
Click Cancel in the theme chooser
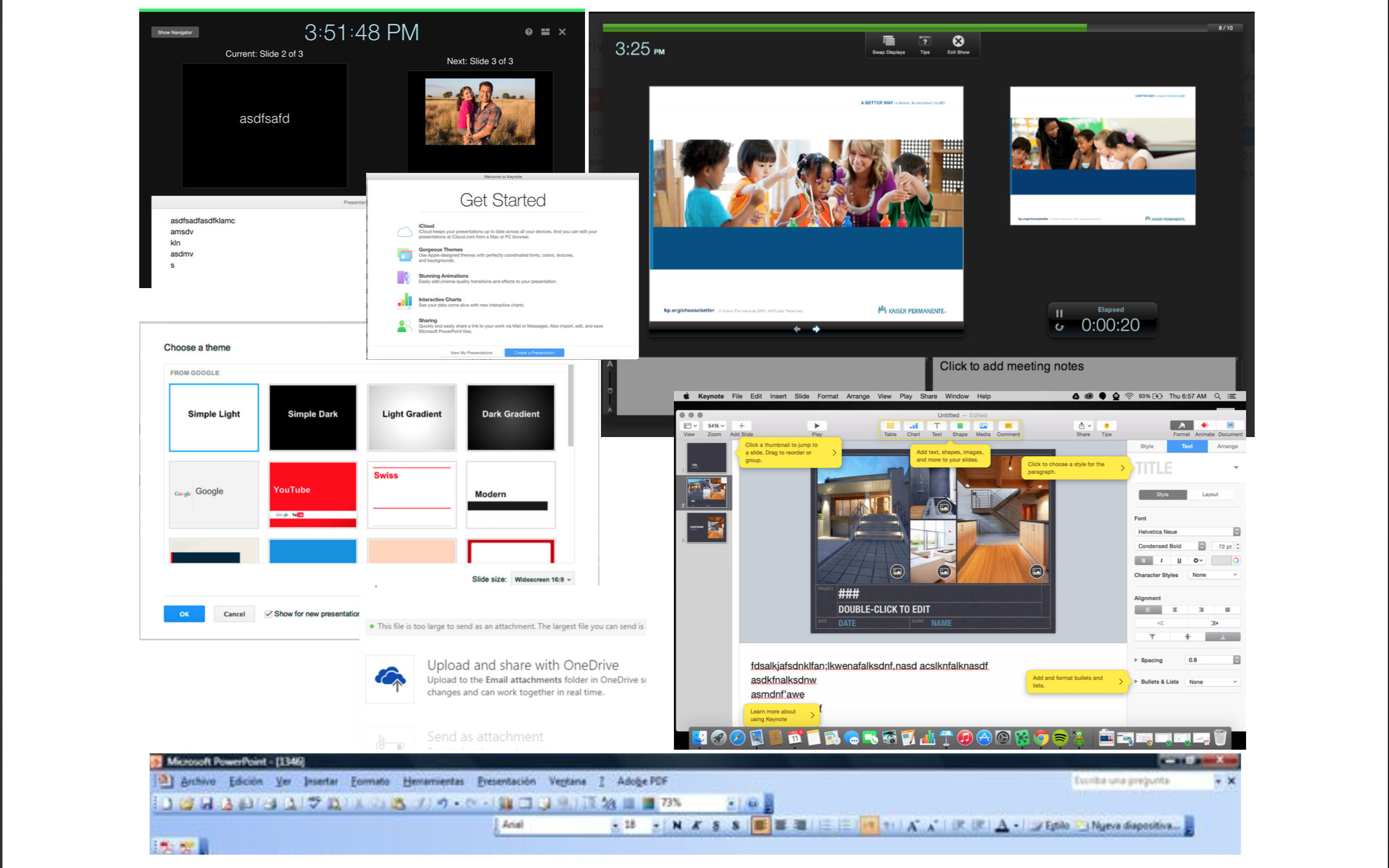click(234, 614)
